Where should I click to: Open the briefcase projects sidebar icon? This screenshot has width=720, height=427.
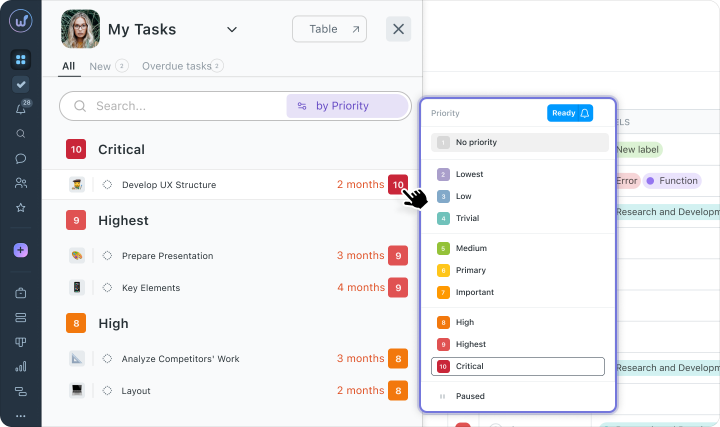tap(21, 293)
